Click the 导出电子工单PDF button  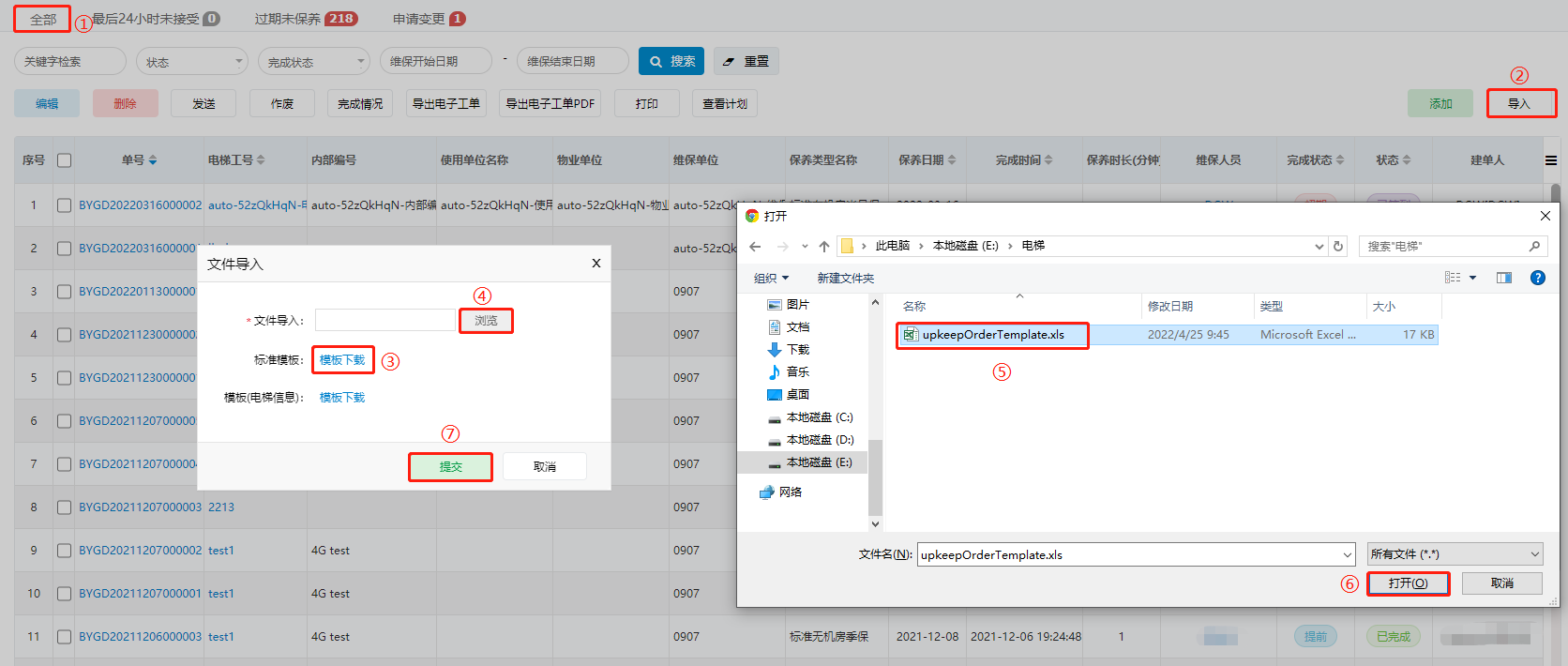pyautogui.click(x=550, y=103)
